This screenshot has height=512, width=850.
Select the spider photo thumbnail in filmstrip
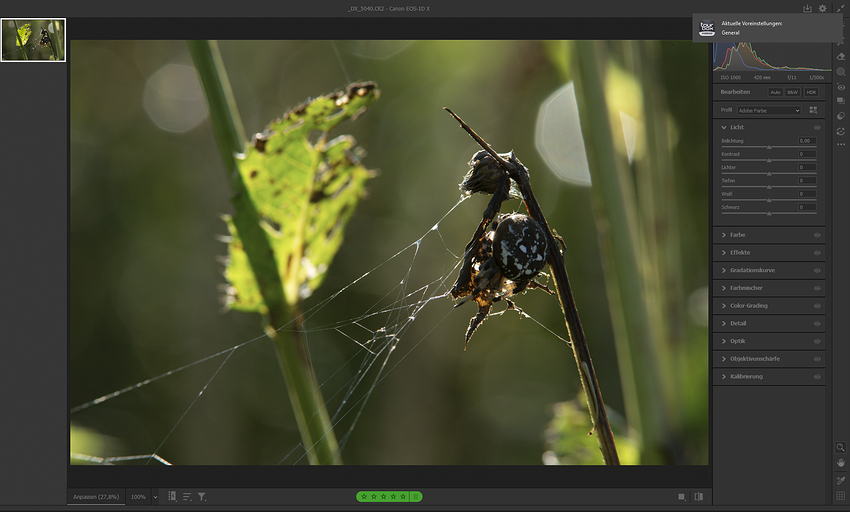33,40
